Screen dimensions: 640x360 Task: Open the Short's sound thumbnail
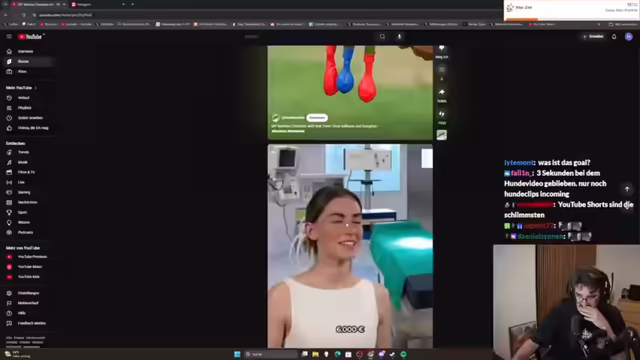(x=442, y=135)
